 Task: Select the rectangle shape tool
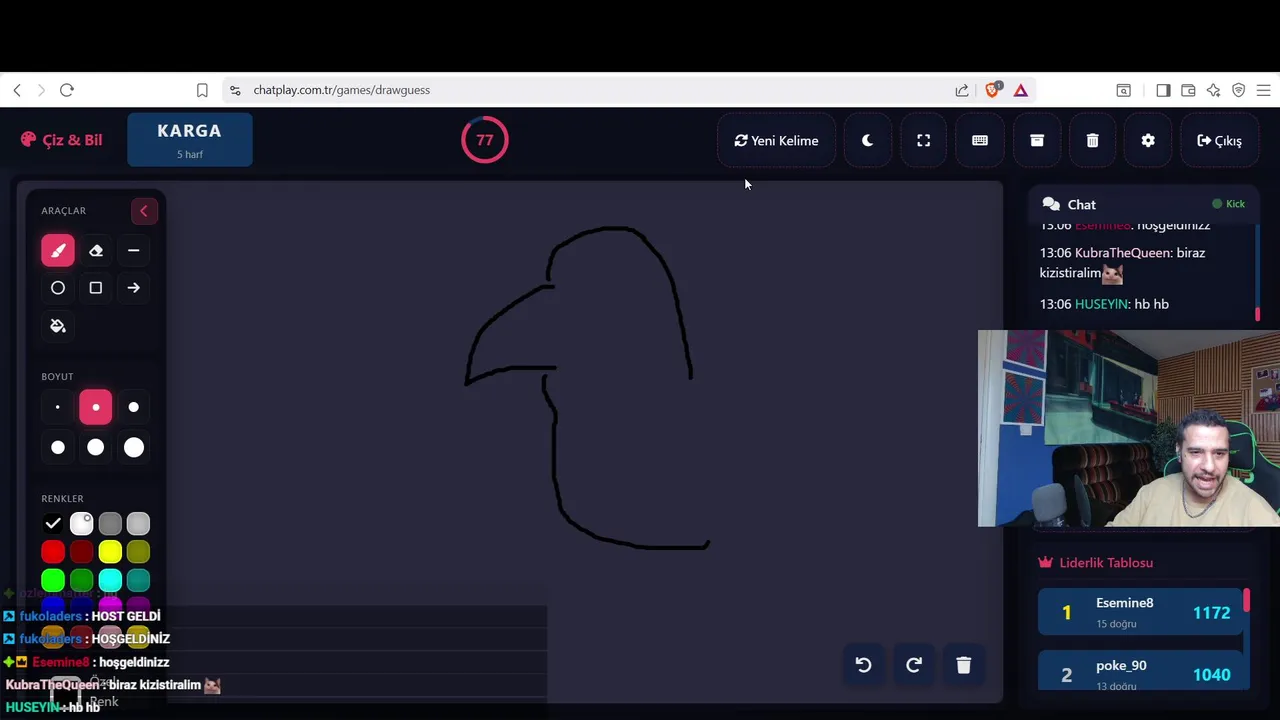[96, 288]
